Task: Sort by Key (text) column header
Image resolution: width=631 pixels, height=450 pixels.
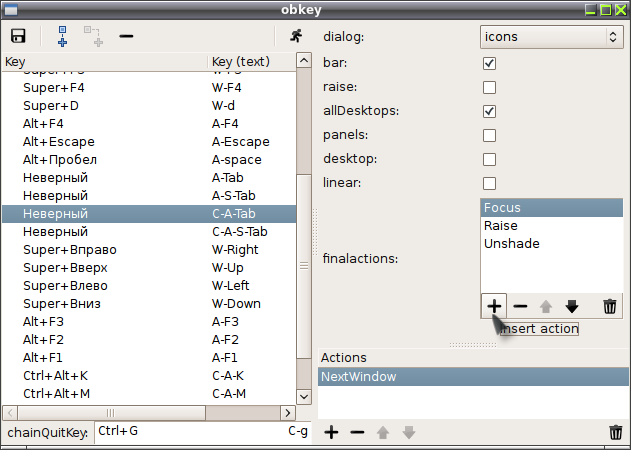Action: (252, 62)
